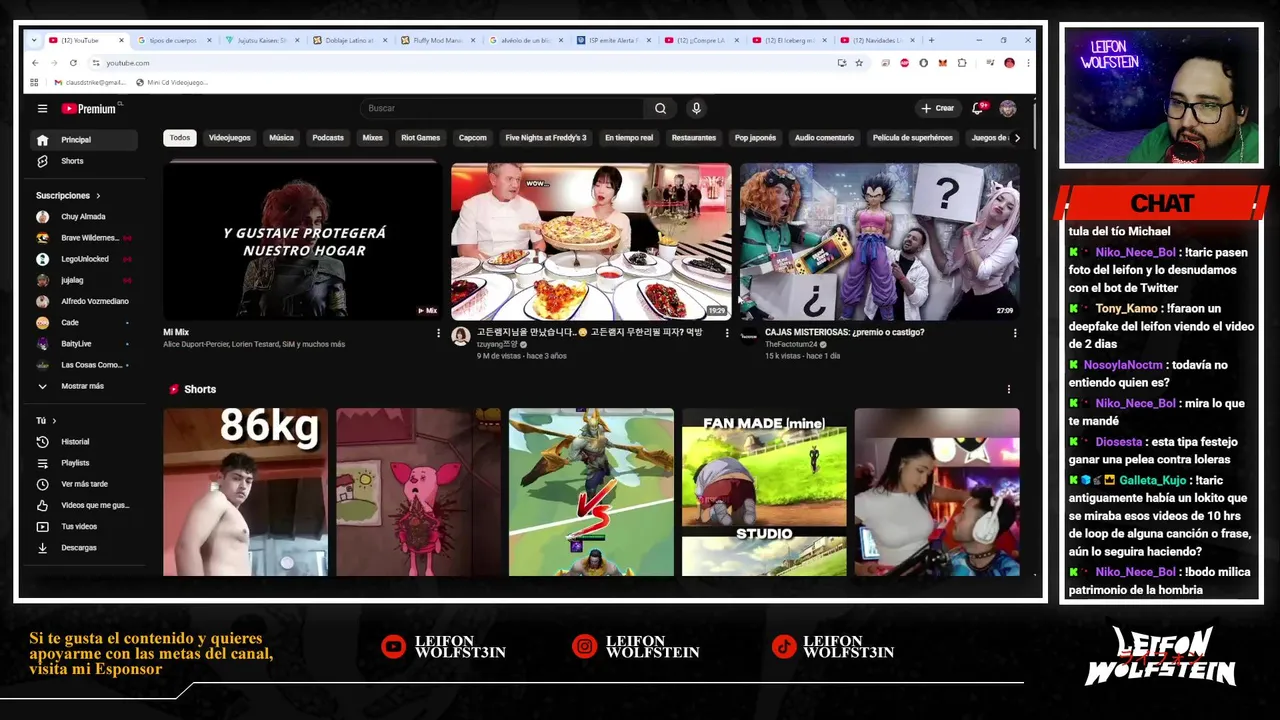Viewport: 1280px width, 720px height.
Task: Open the FAN MADE (mine) Short
Action: point(764,492)
